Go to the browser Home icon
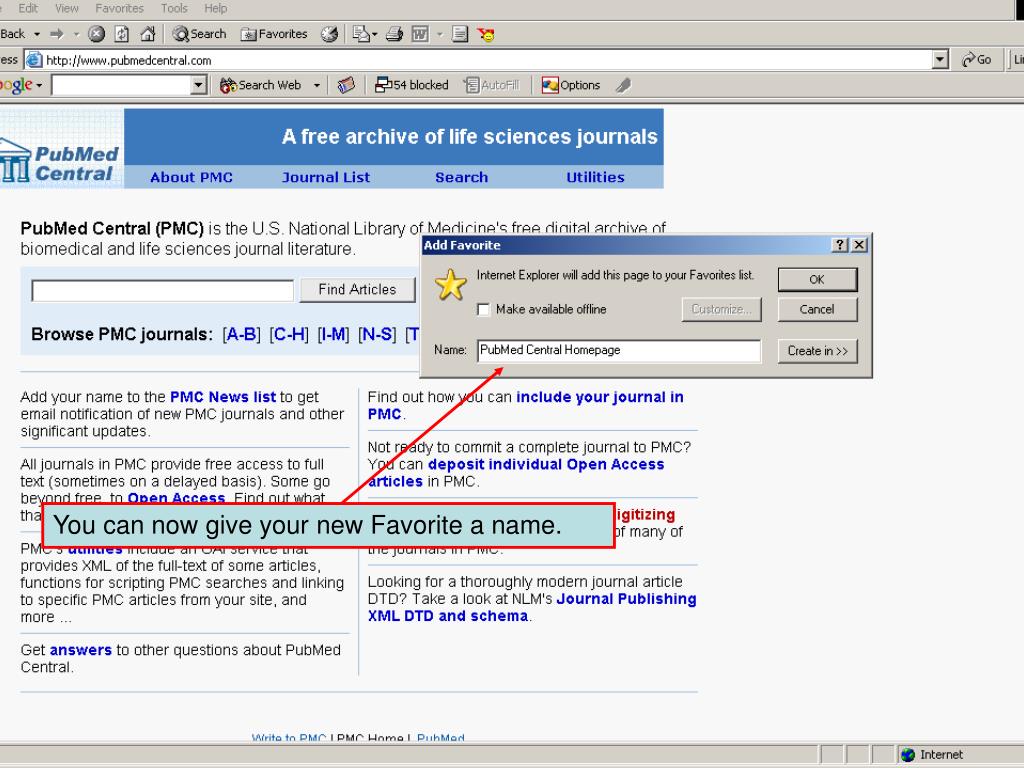Image resolution: width=1024 pixels, height=768 pixels. coord(148,34)
